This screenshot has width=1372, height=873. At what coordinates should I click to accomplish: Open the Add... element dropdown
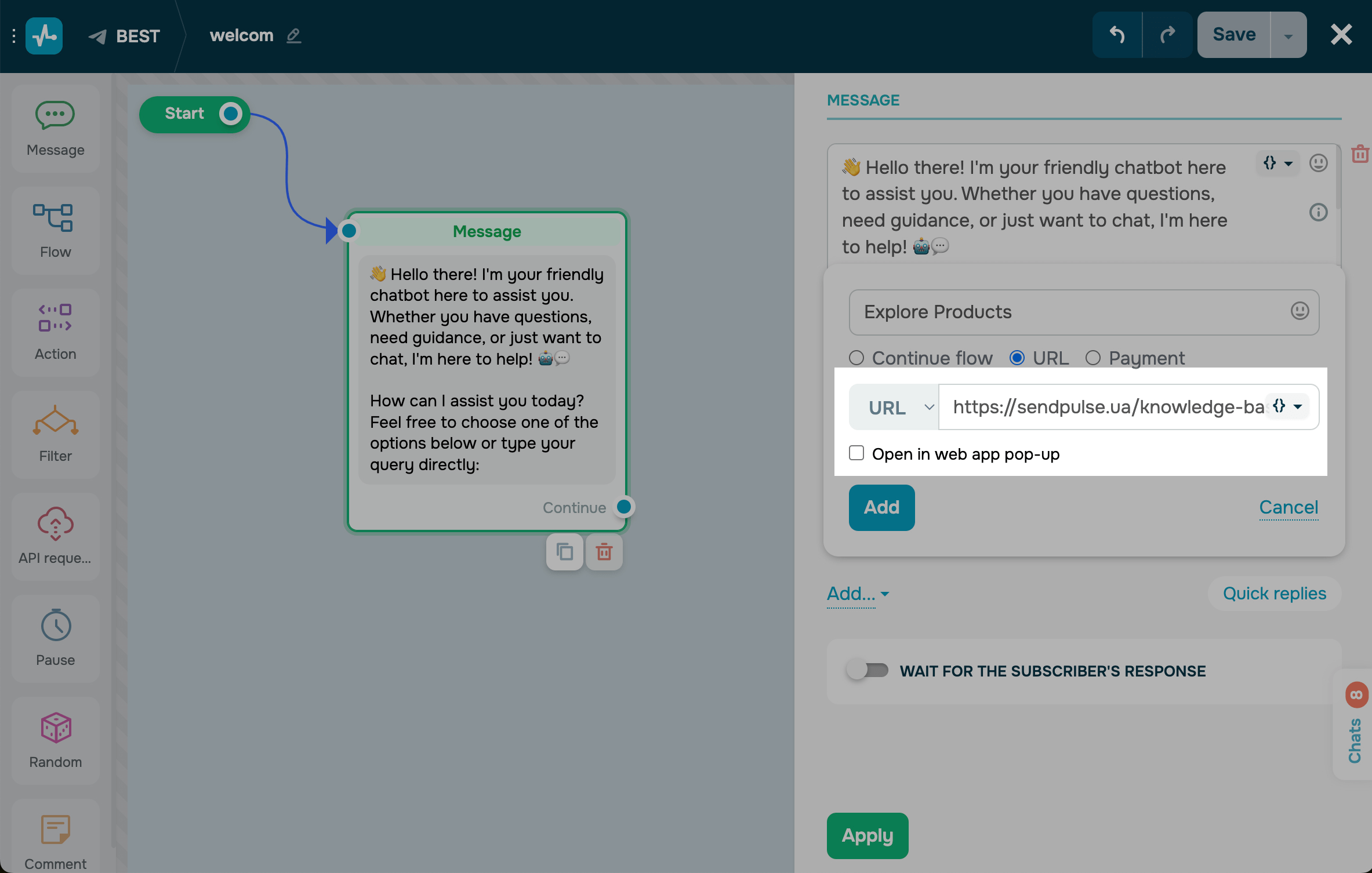(858, 594)
